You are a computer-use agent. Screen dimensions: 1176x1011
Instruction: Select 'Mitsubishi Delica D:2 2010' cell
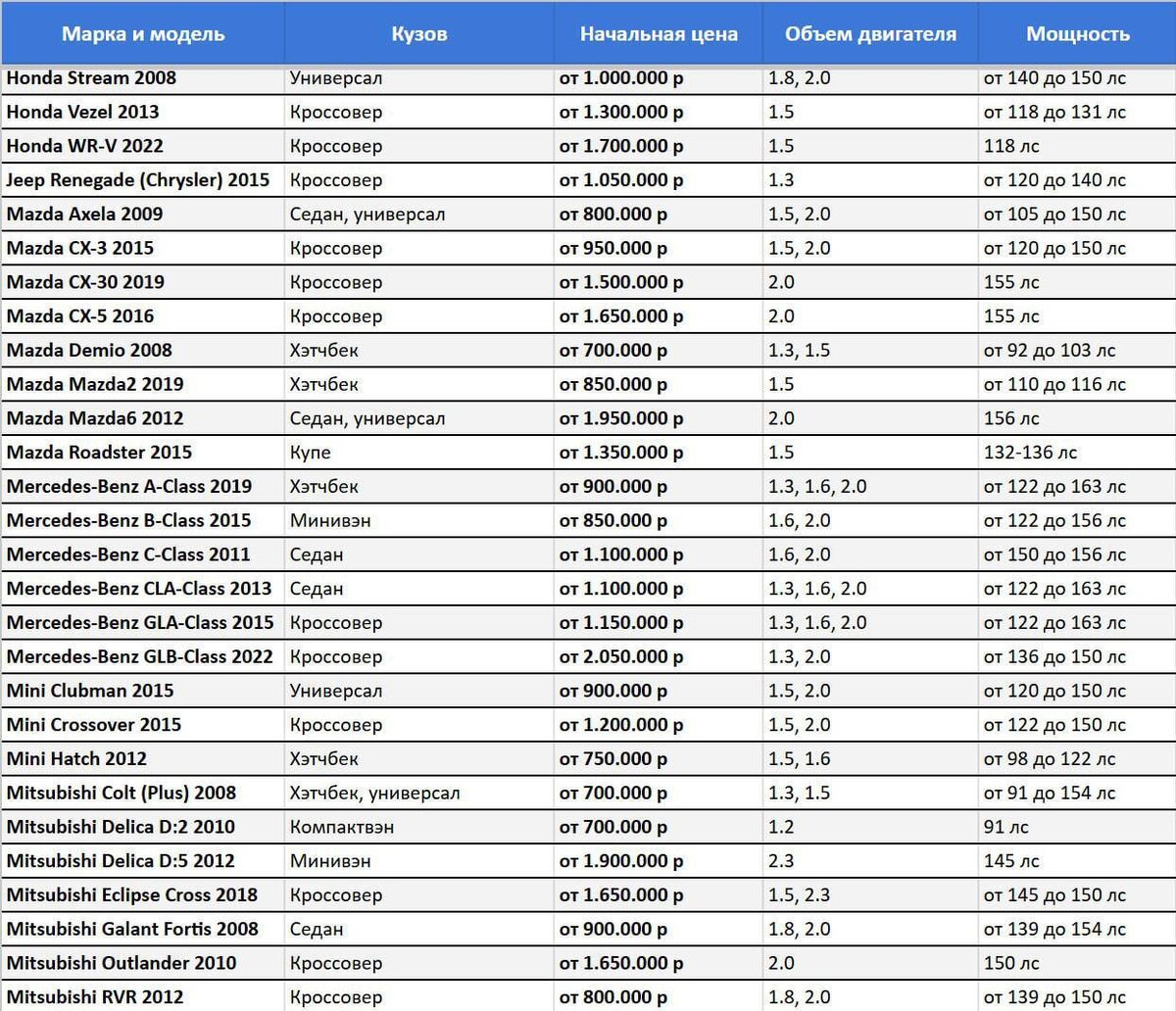click(143, 827)
